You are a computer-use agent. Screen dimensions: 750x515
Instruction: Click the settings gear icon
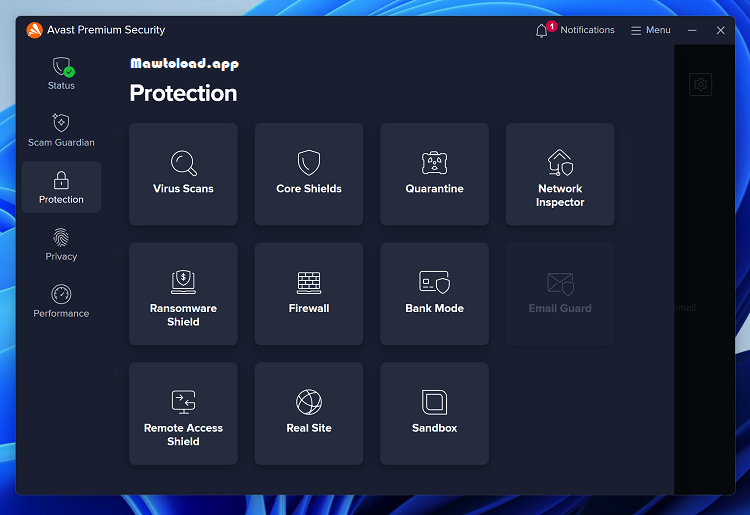pyautogui.click(x=700, y=85)
